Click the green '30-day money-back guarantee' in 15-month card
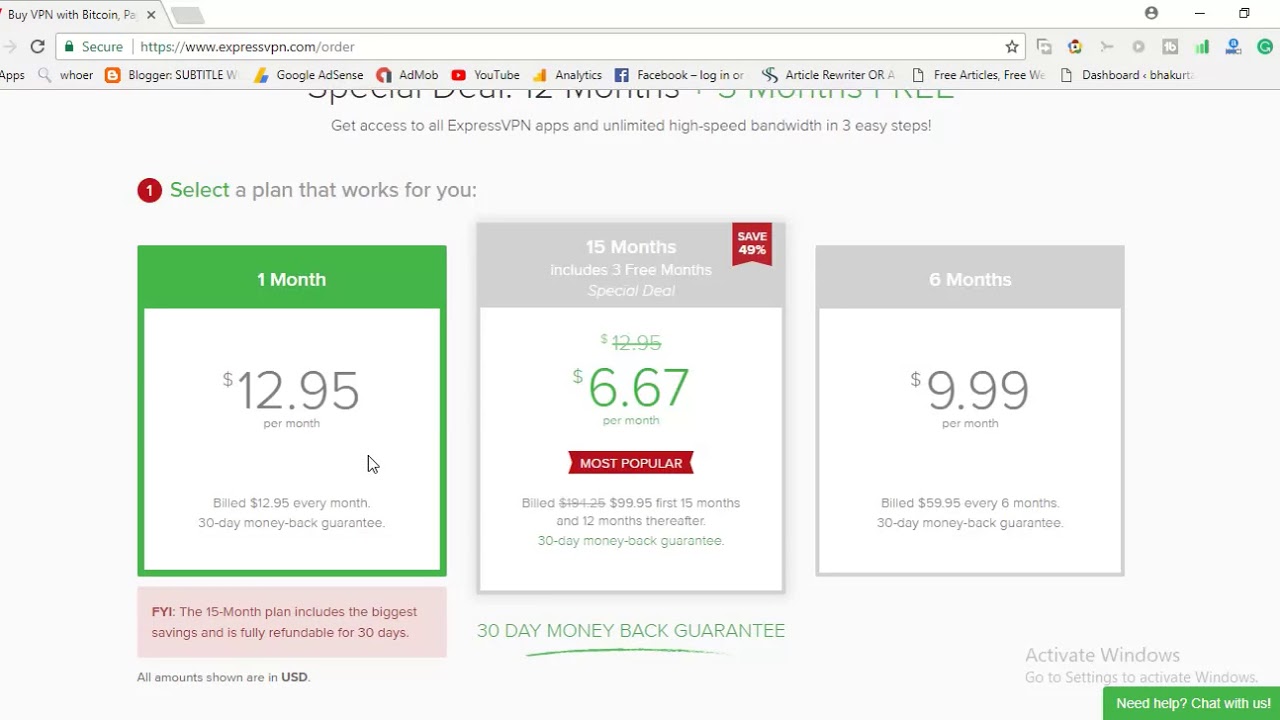 point(631,541)
